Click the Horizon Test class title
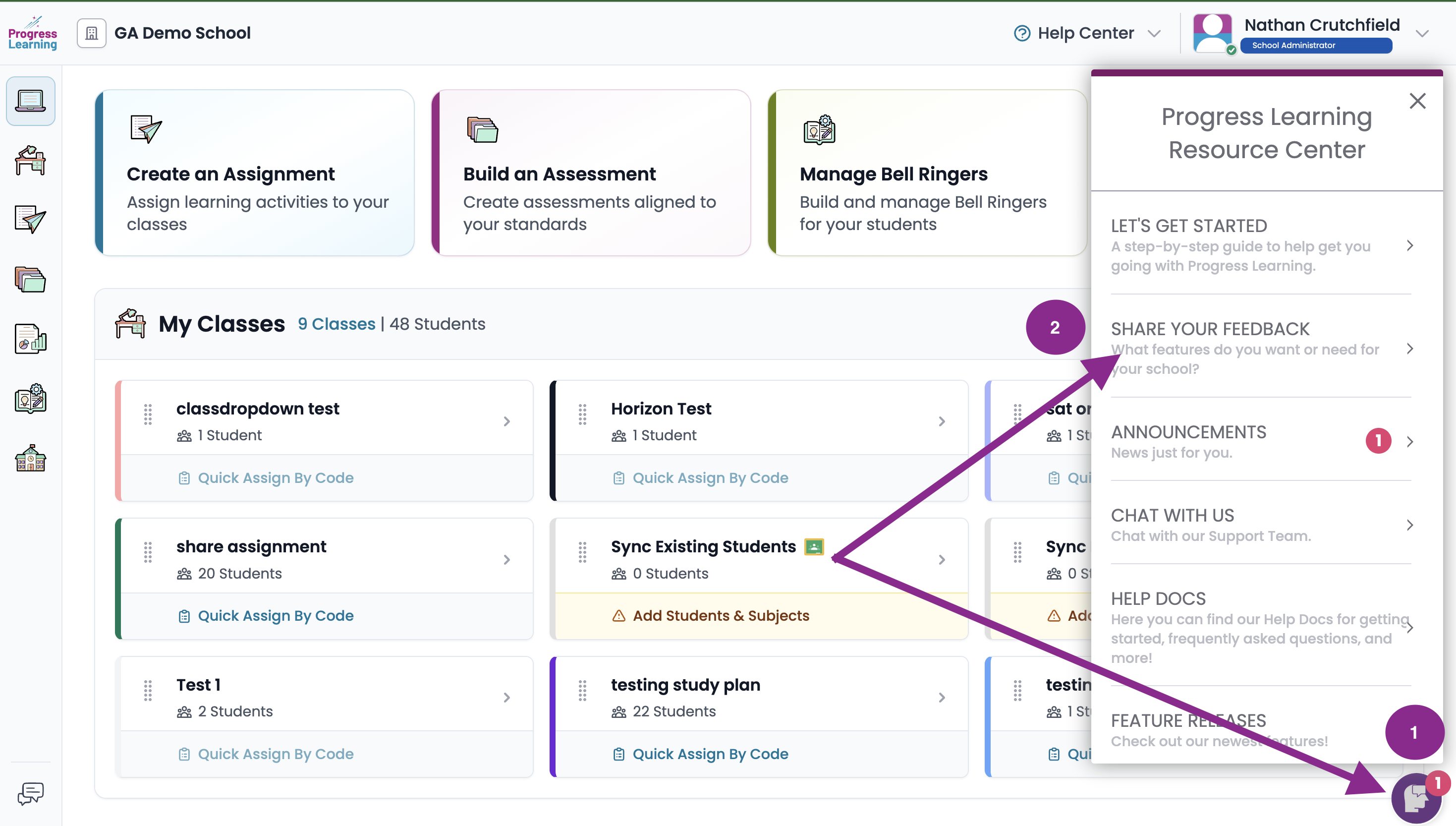Viewport: 1456px width, 826px height. [x=661, y=409]
